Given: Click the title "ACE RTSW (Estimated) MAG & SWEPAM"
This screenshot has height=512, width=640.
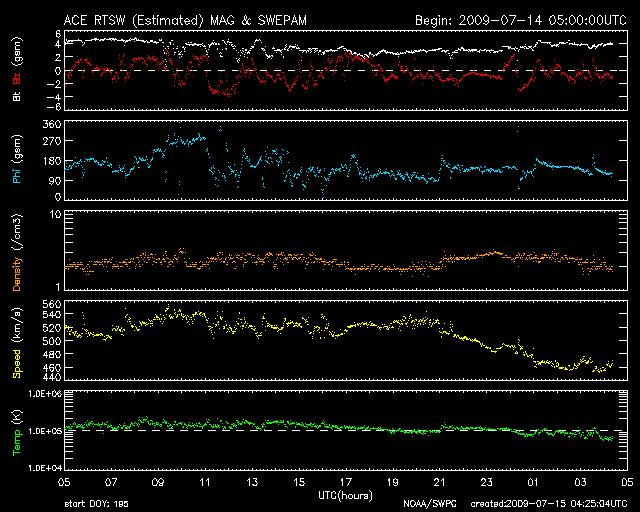Looking at the screenshot, I should [185, 20].
